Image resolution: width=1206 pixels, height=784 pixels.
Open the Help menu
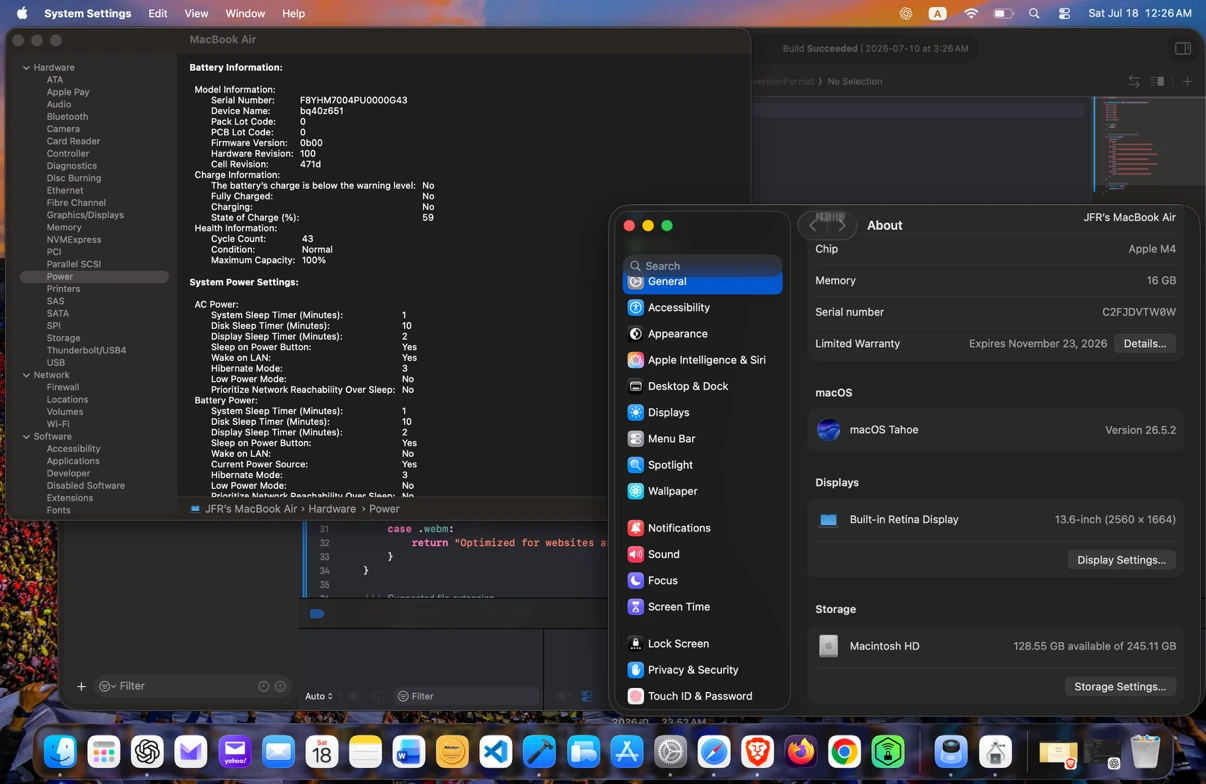tap(293, 13)
